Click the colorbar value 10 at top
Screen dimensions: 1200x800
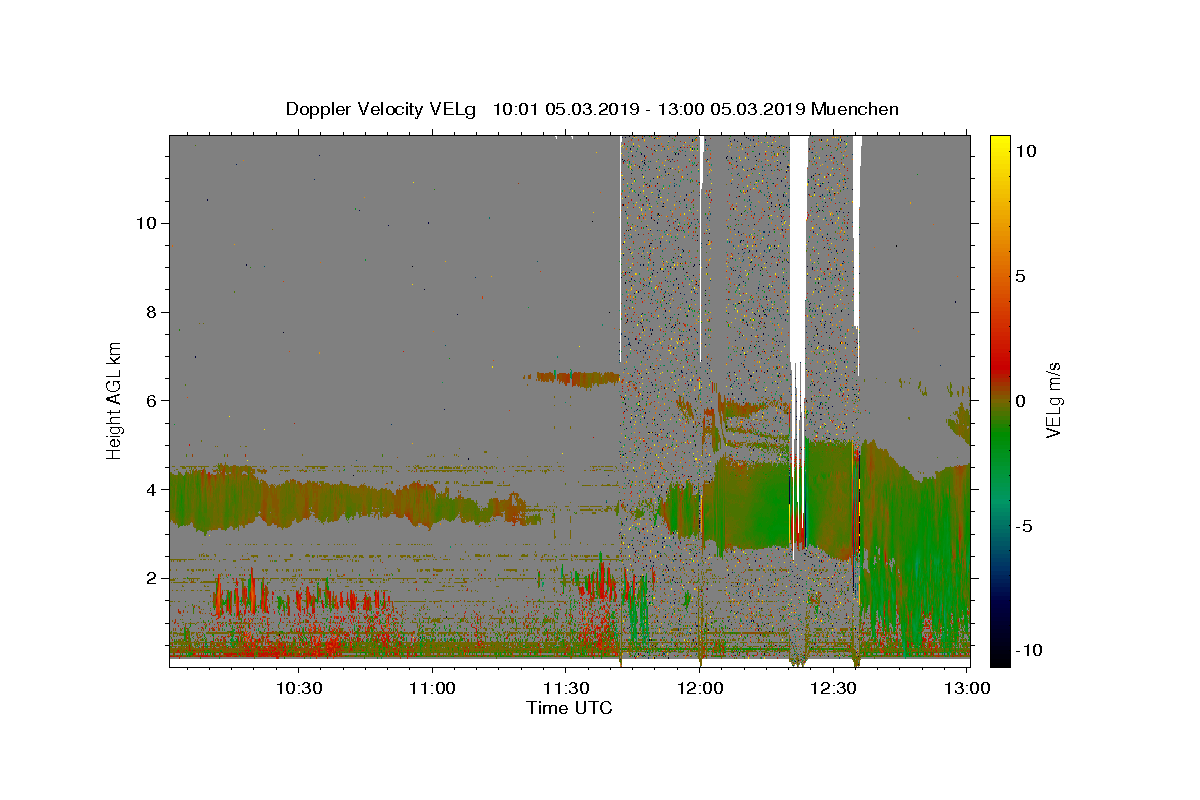coord(1025,150)
